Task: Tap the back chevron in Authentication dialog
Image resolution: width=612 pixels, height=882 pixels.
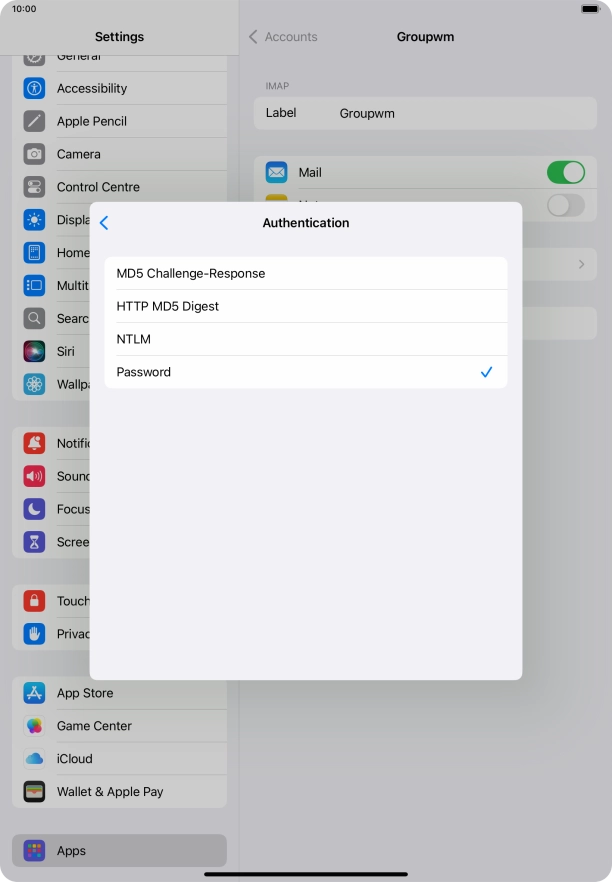Action: tap(104, 223)
